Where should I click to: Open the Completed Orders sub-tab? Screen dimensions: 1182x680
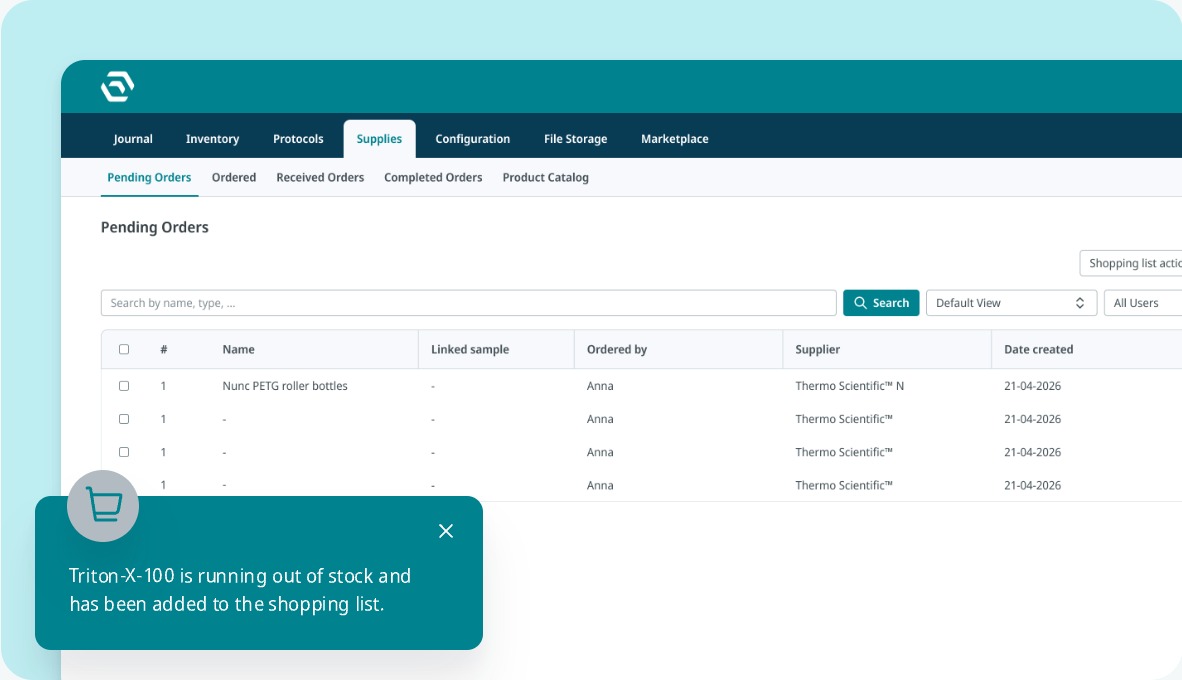(433, 178)
